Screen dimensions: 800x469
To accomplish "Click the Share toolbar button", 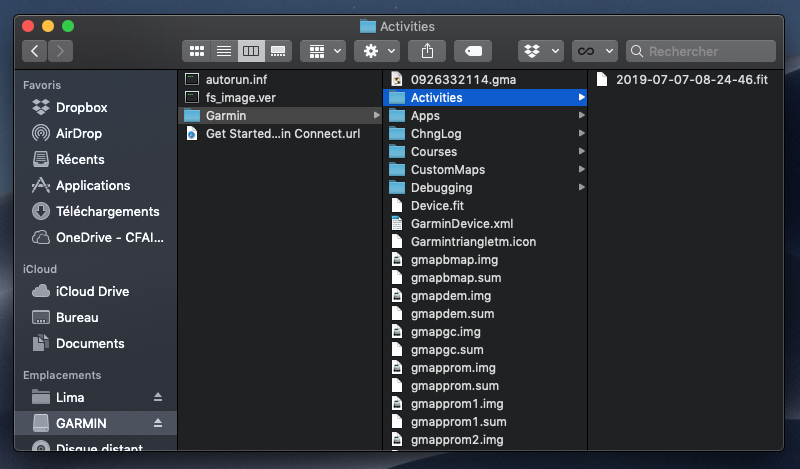I will coord(428,51).
